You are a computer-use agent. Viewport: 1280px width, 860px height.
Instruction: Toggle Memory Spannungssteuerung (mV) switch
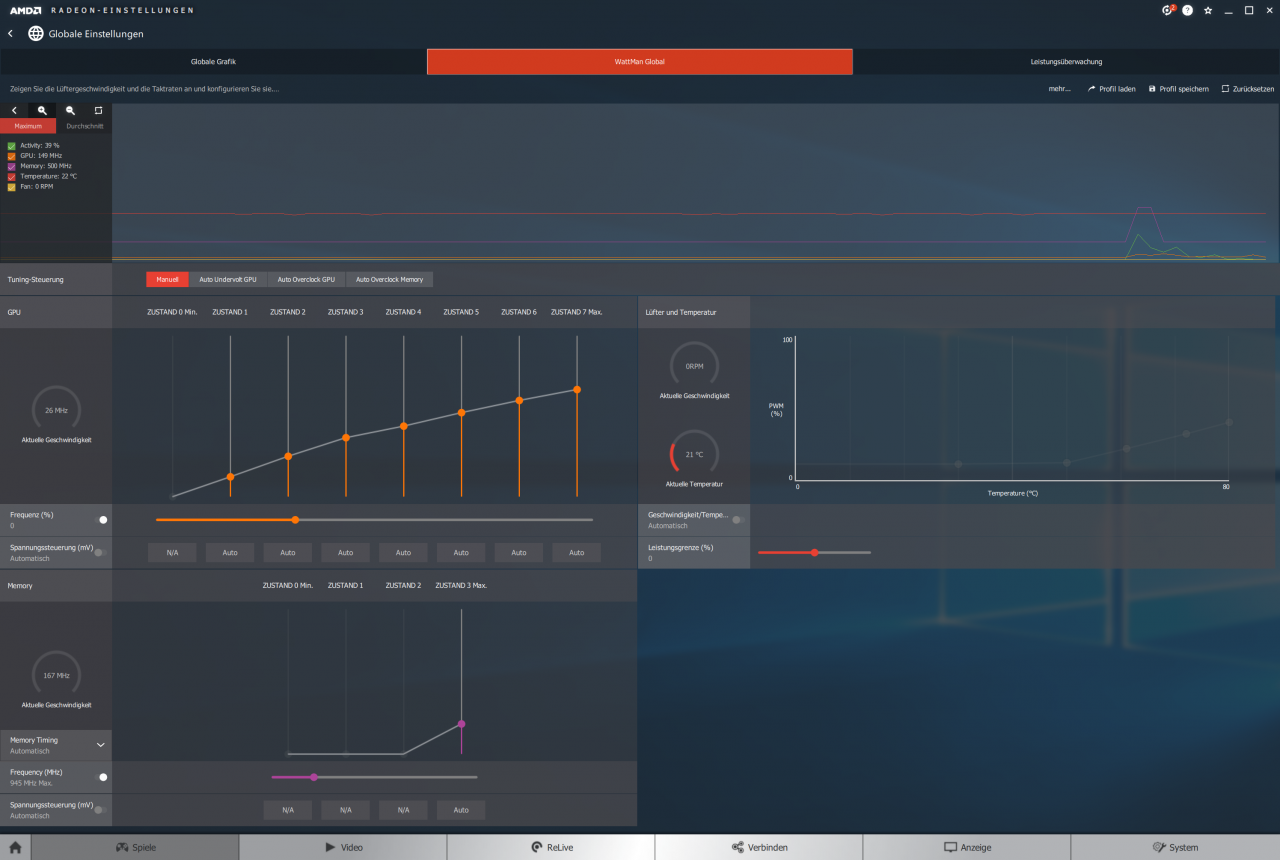point(101,810)
